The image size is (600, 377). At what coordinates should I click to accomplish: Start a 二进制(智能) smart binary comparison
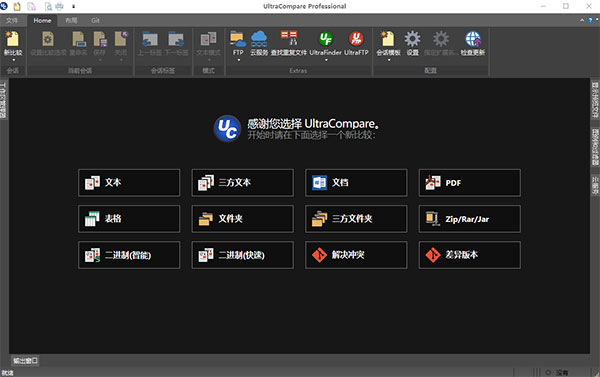tap(129, 255)
